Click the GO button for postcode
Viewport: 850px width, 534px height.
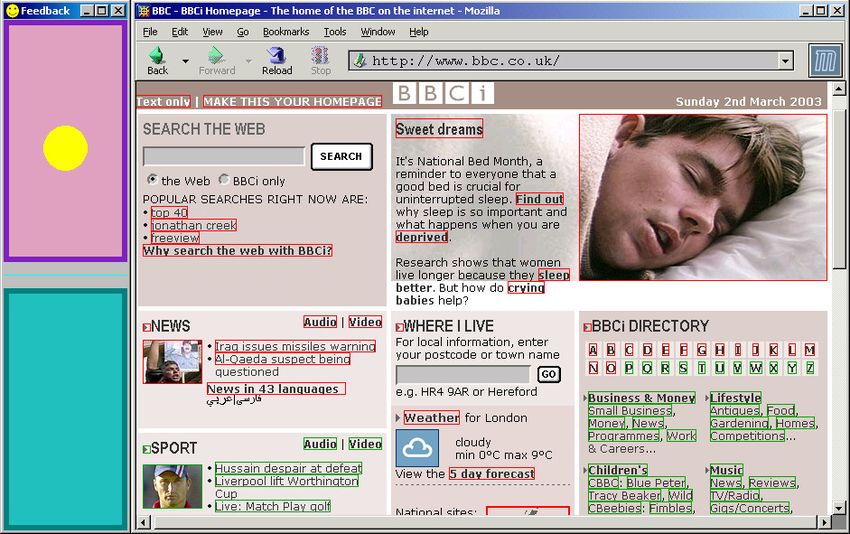[549, 374]
